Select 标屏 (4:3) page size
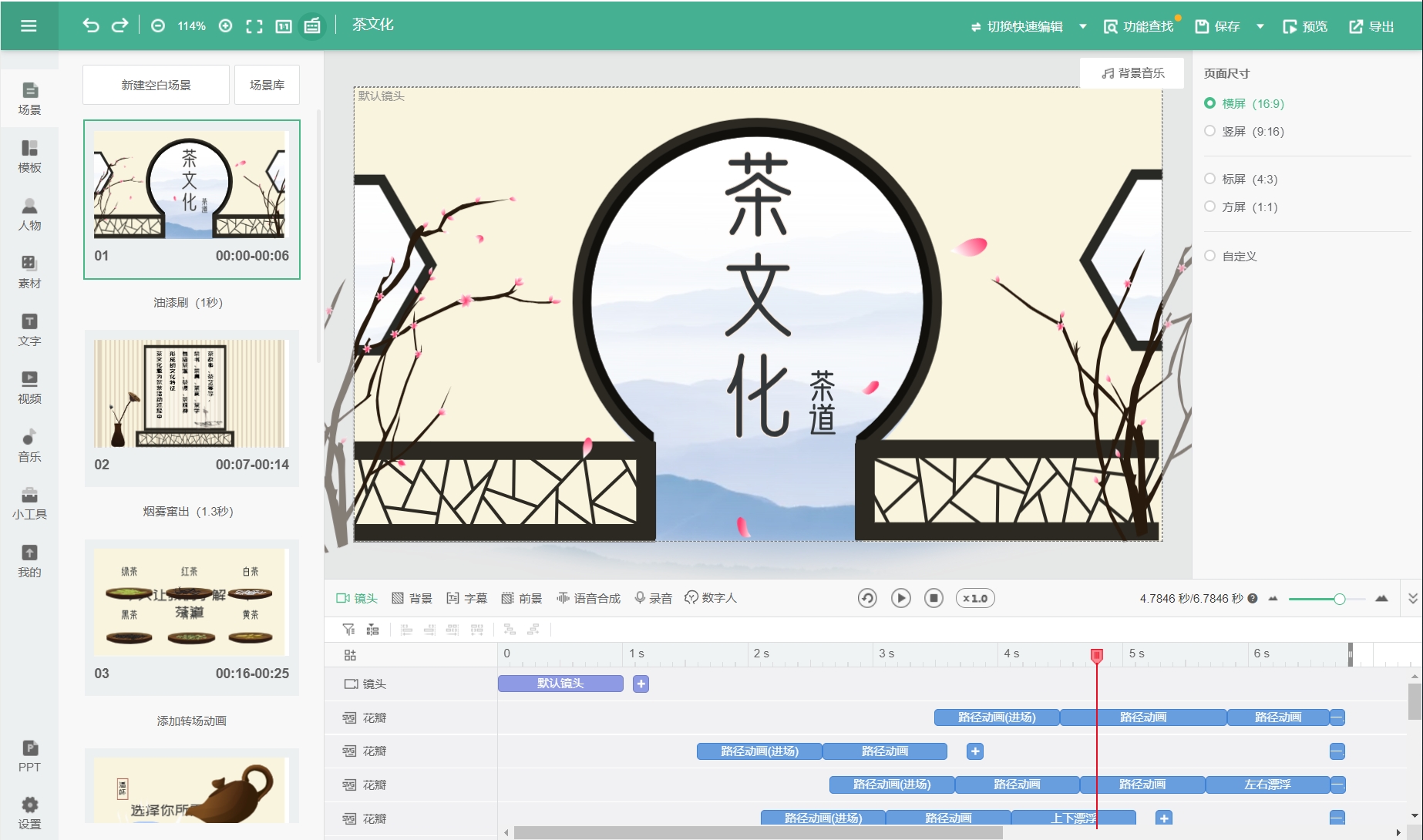 pyautogui.click(x=1241, y=179)
